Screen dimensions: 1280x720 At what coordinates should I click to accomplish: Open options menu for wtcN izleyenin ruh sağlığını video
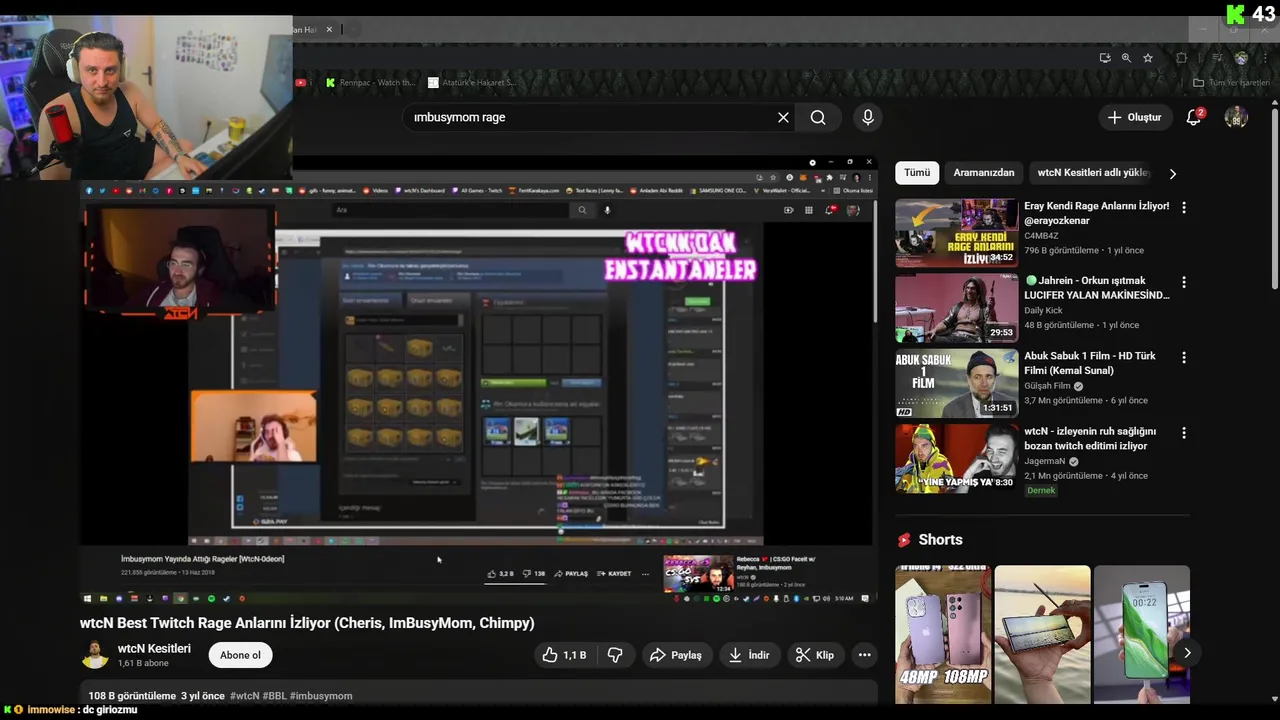coord(1184,433)
